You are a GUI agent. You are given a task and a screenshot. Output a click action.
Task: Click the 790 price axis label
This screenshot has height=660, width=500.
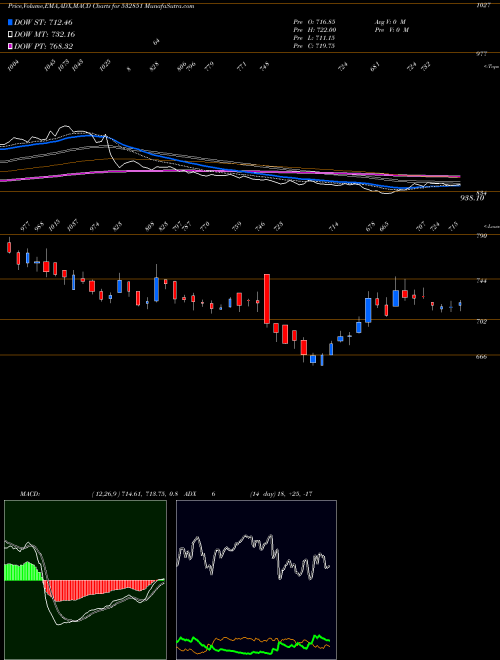[x=482, y=236]
